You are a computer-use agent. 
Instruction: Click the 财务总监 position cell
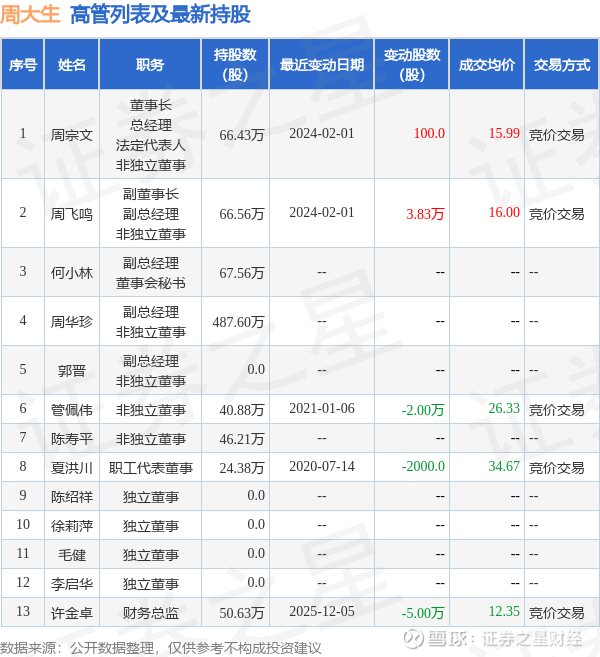pyautogui.click(x=150, y=613)
